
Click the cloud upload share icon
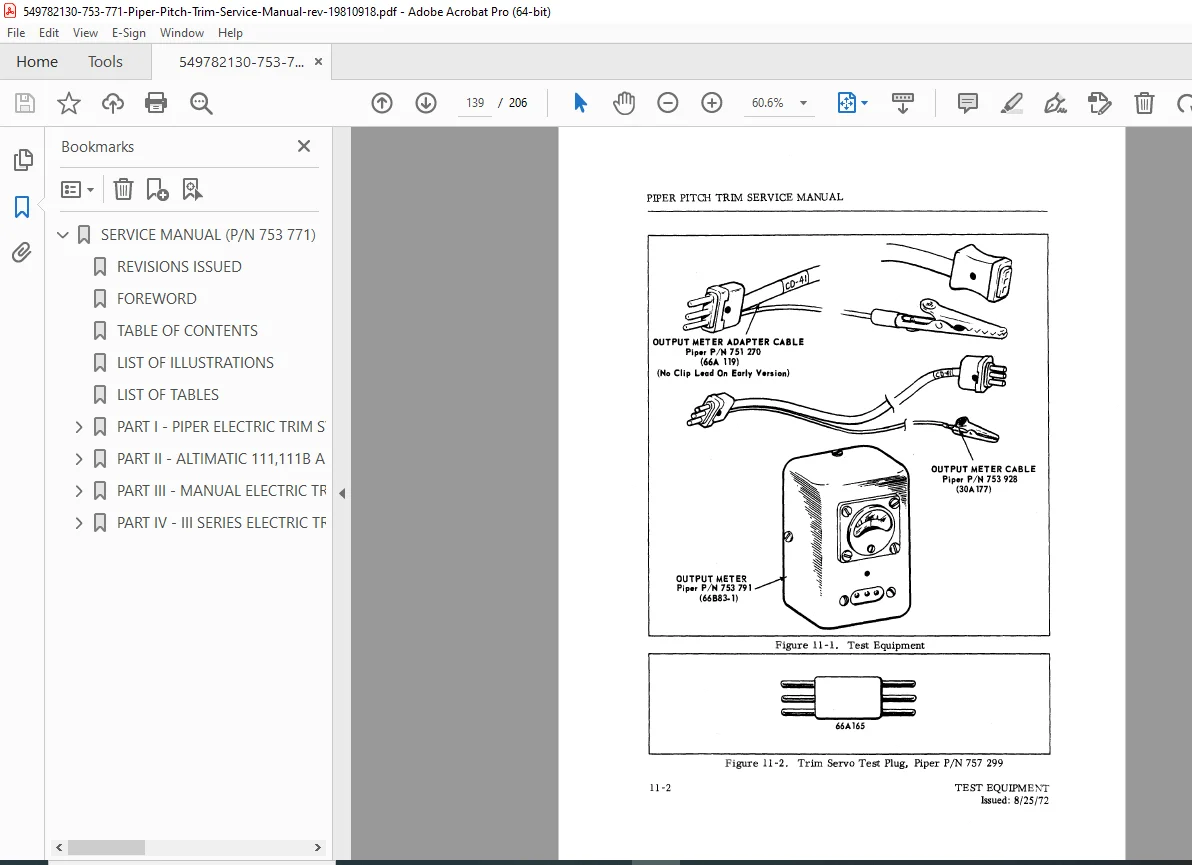click(113, 103)
